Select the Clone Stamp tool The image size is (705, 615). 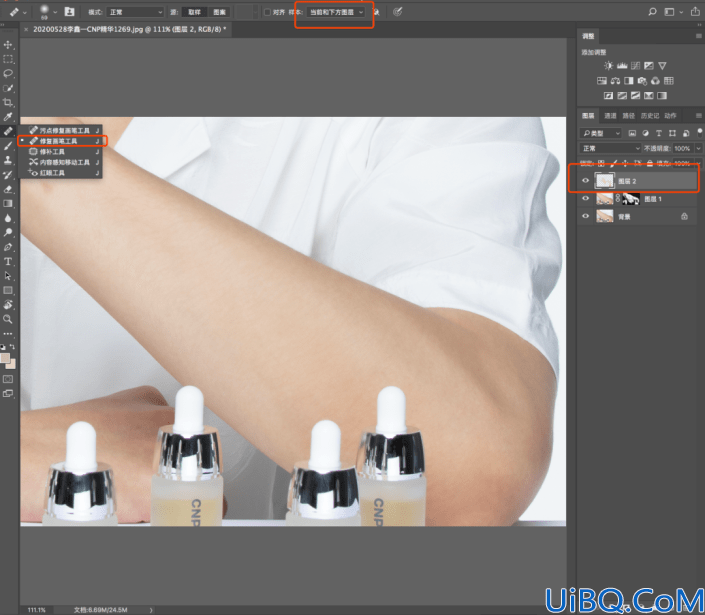(8, 160)
